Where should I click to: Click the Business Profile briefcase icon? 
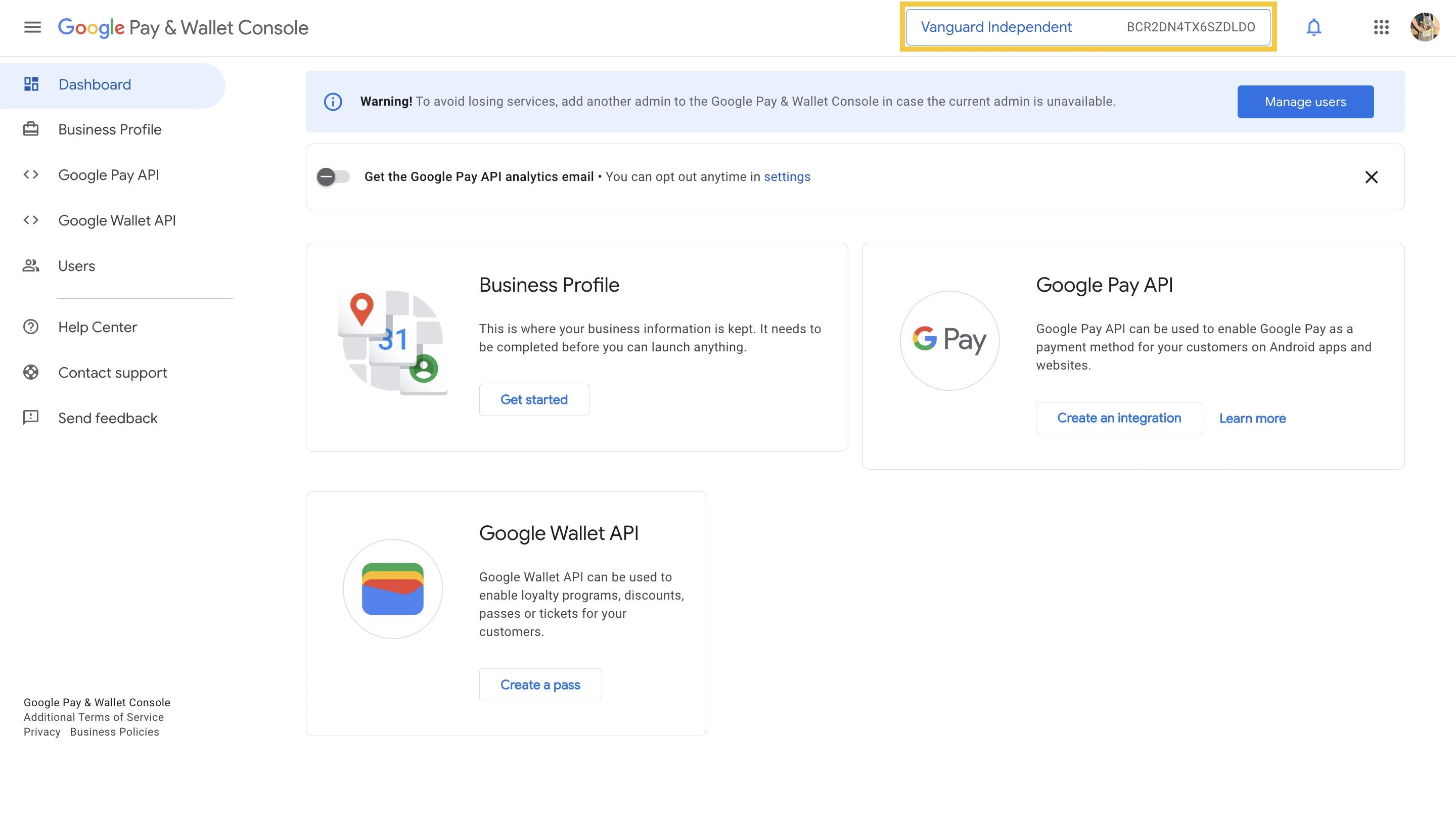point(31,129)
